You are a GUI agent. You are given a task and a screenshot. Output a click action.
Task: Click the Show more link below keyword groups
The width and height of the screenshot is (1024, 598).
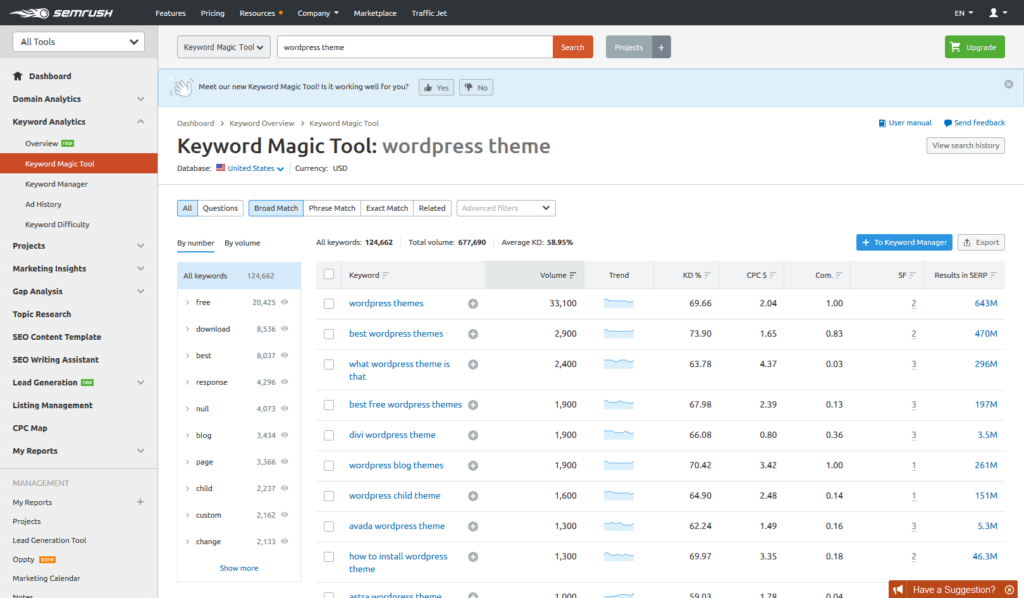click(x=238, y=567)
